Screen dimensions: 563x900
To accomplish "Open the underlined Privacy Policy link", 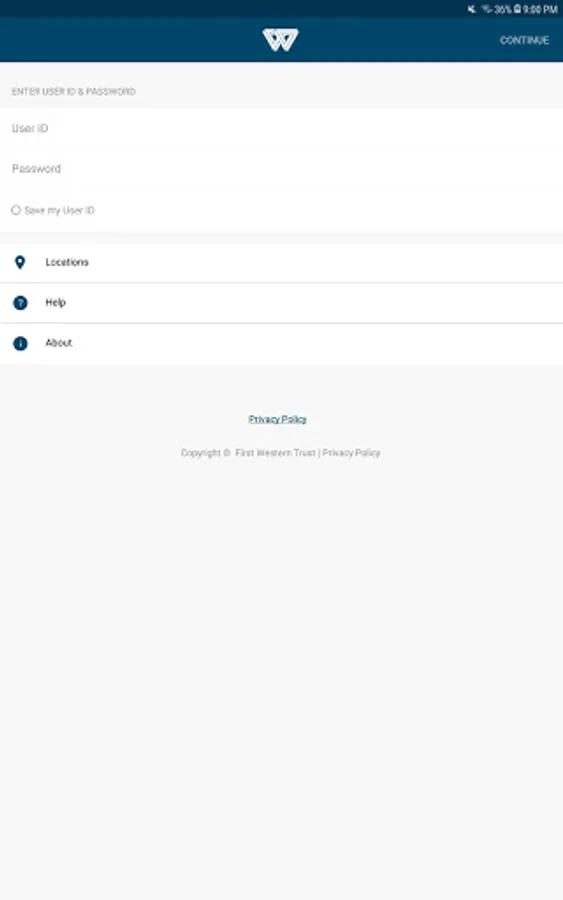I will click(277, 419).
